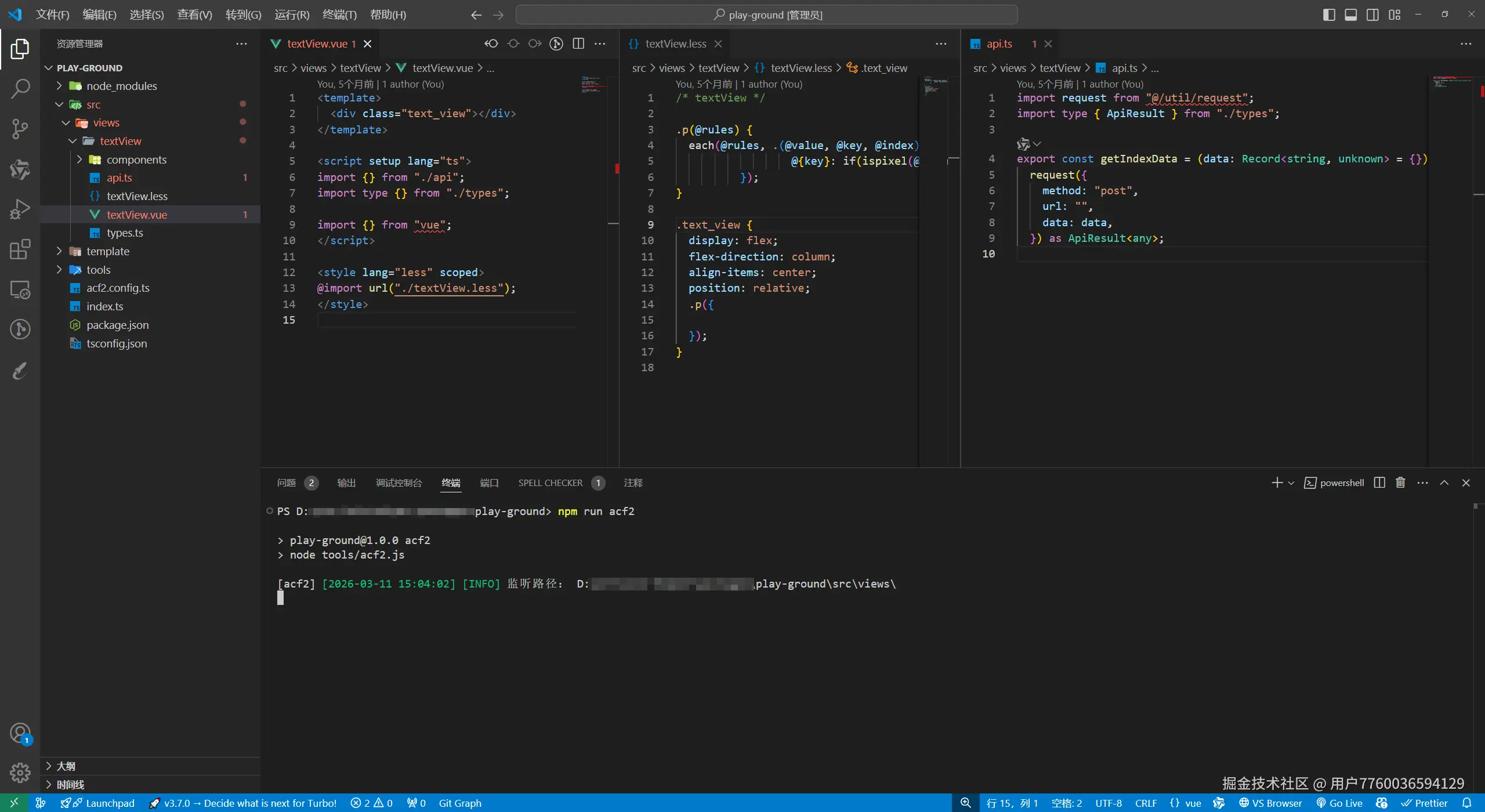Viewport: 1485px width, 812px height.
Task: Toggle secondary sidebar layout button
Action: [x=1372, y=14]
